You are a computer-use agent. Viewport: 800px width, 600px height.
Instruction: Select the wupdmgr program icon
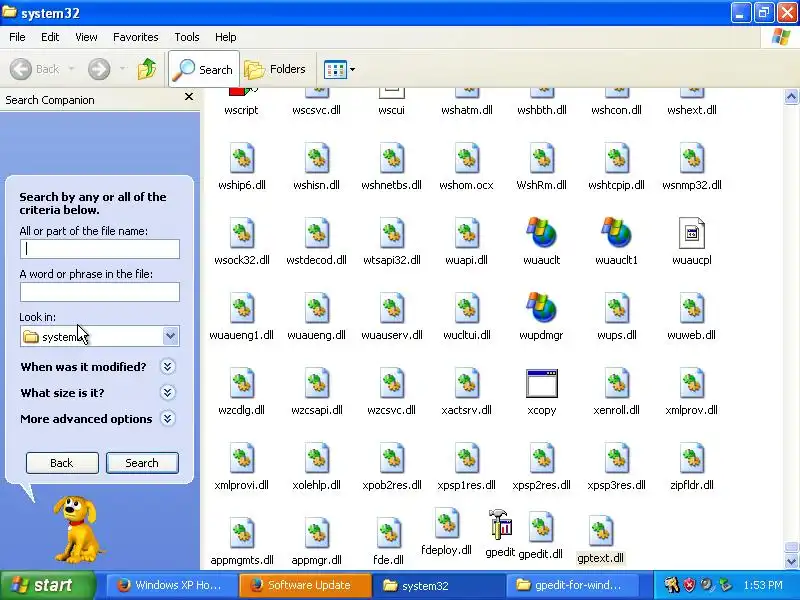coord(541,308)
